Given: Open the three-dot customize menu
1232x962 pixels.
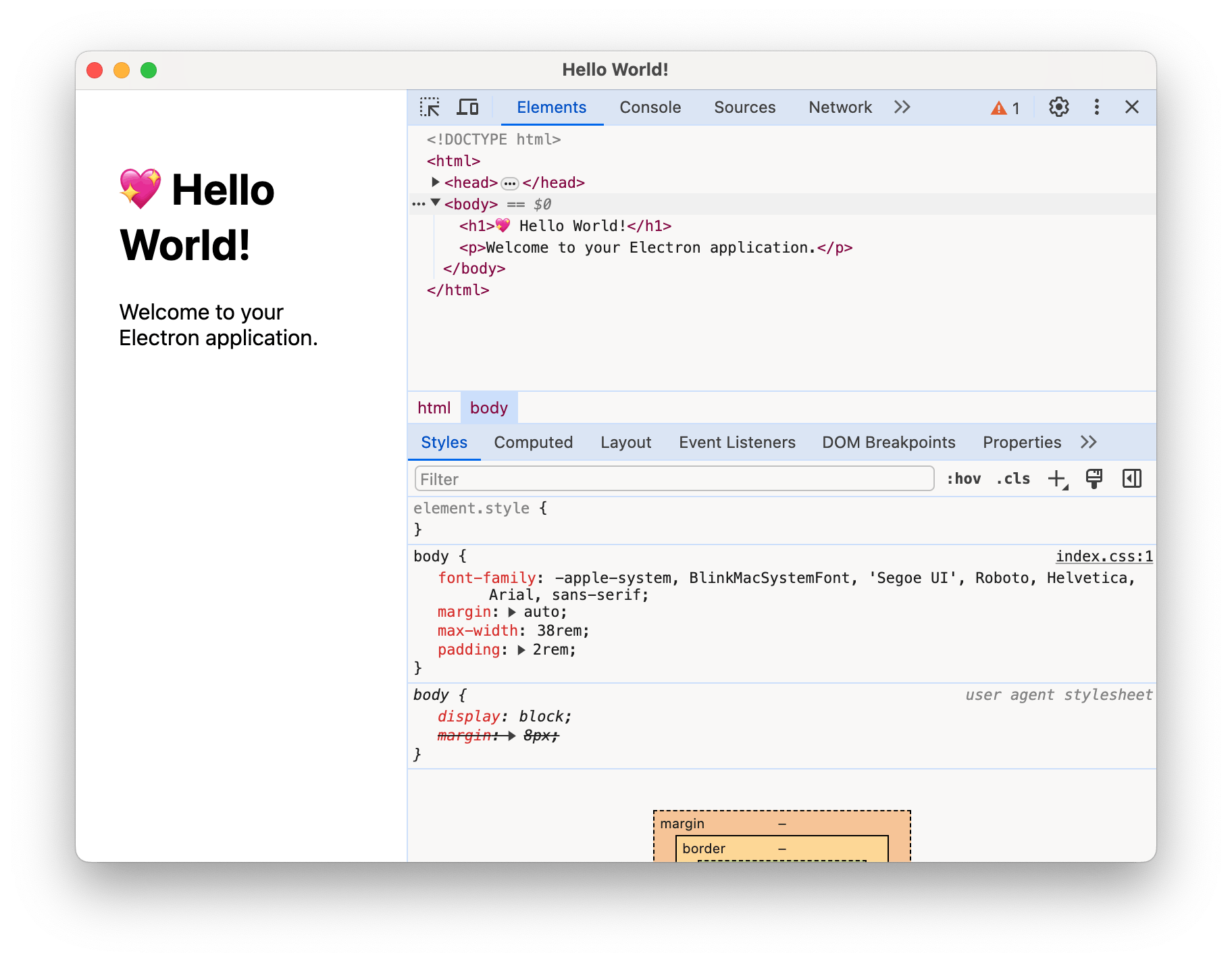Looking at the screenshot, I should [1096, 107].
